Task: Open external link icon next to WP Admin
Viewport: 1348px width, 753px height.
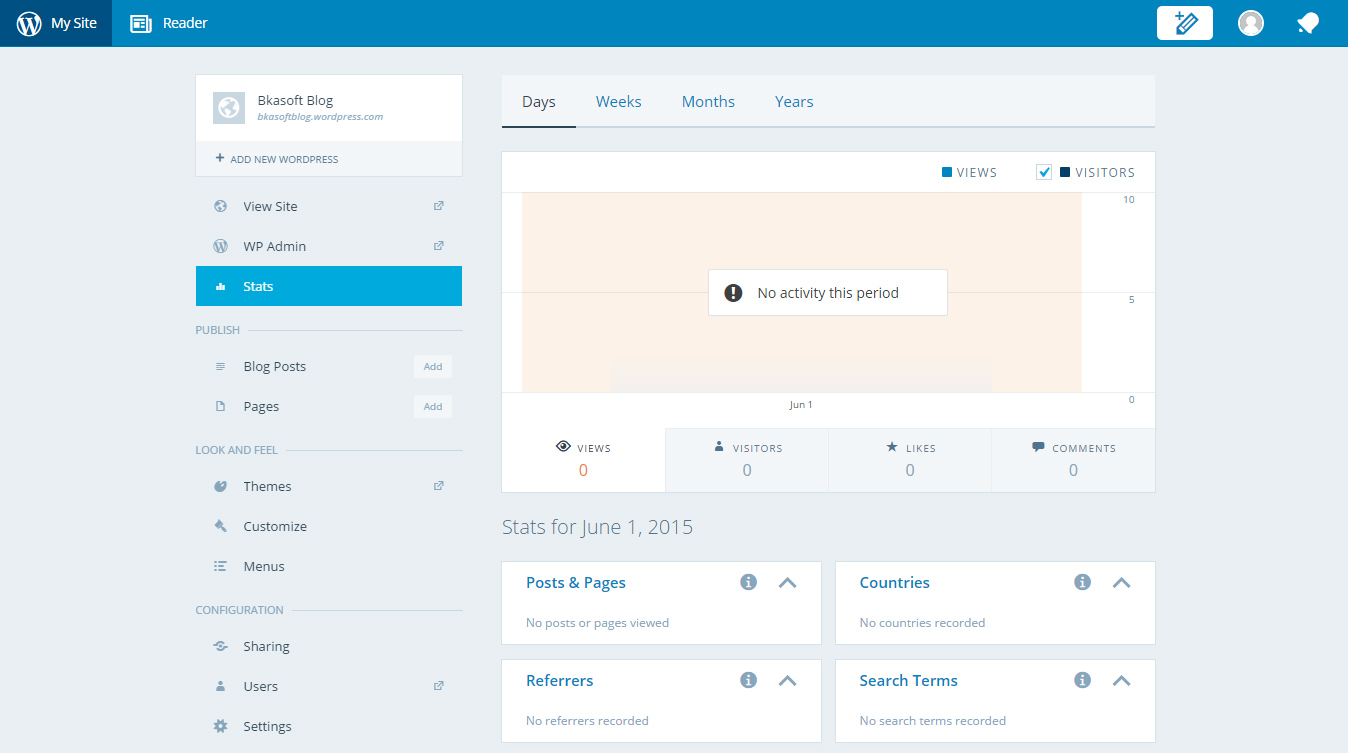Action: pyautogui.click(x=438, y=246)
